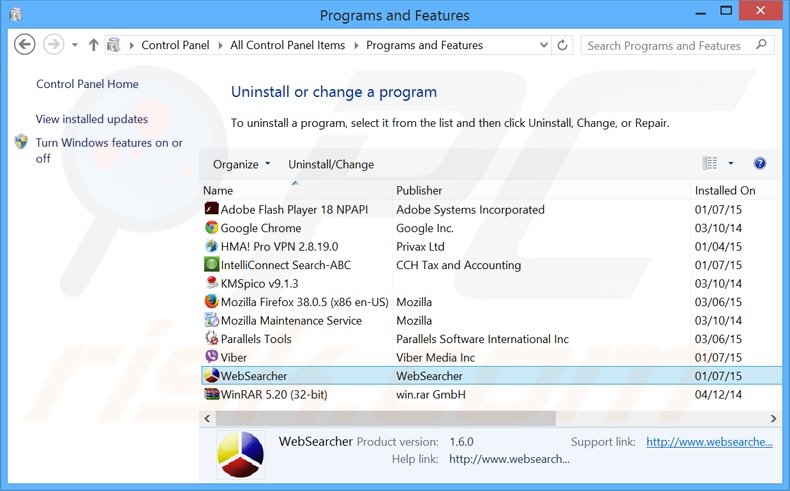Open the recent locations dropdown arrow

pyautogui.click(x=75, y=45)
